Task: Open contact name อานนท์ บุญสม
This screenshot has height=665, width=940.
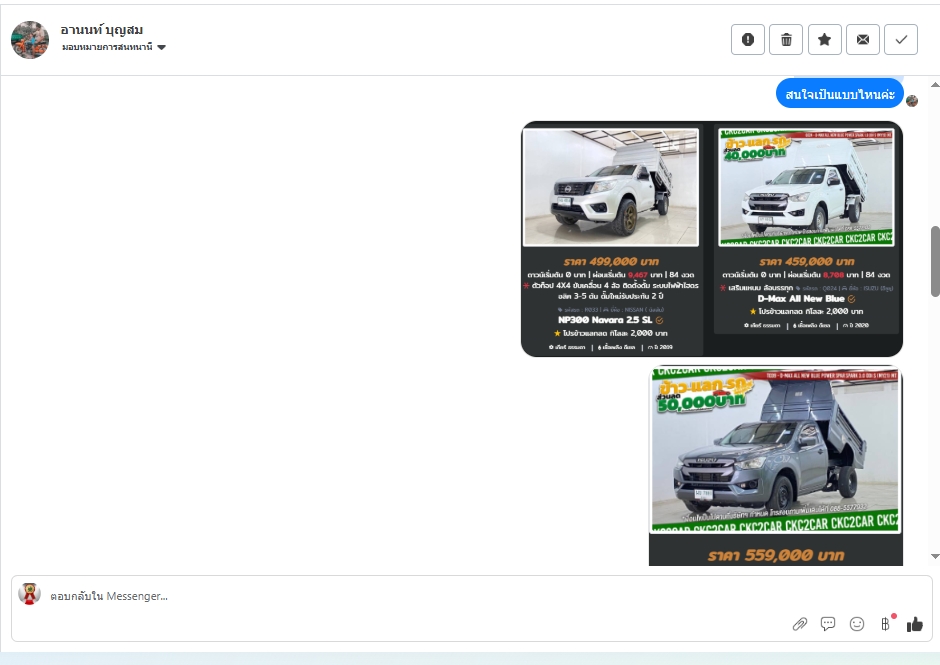Action: (101, 29)
